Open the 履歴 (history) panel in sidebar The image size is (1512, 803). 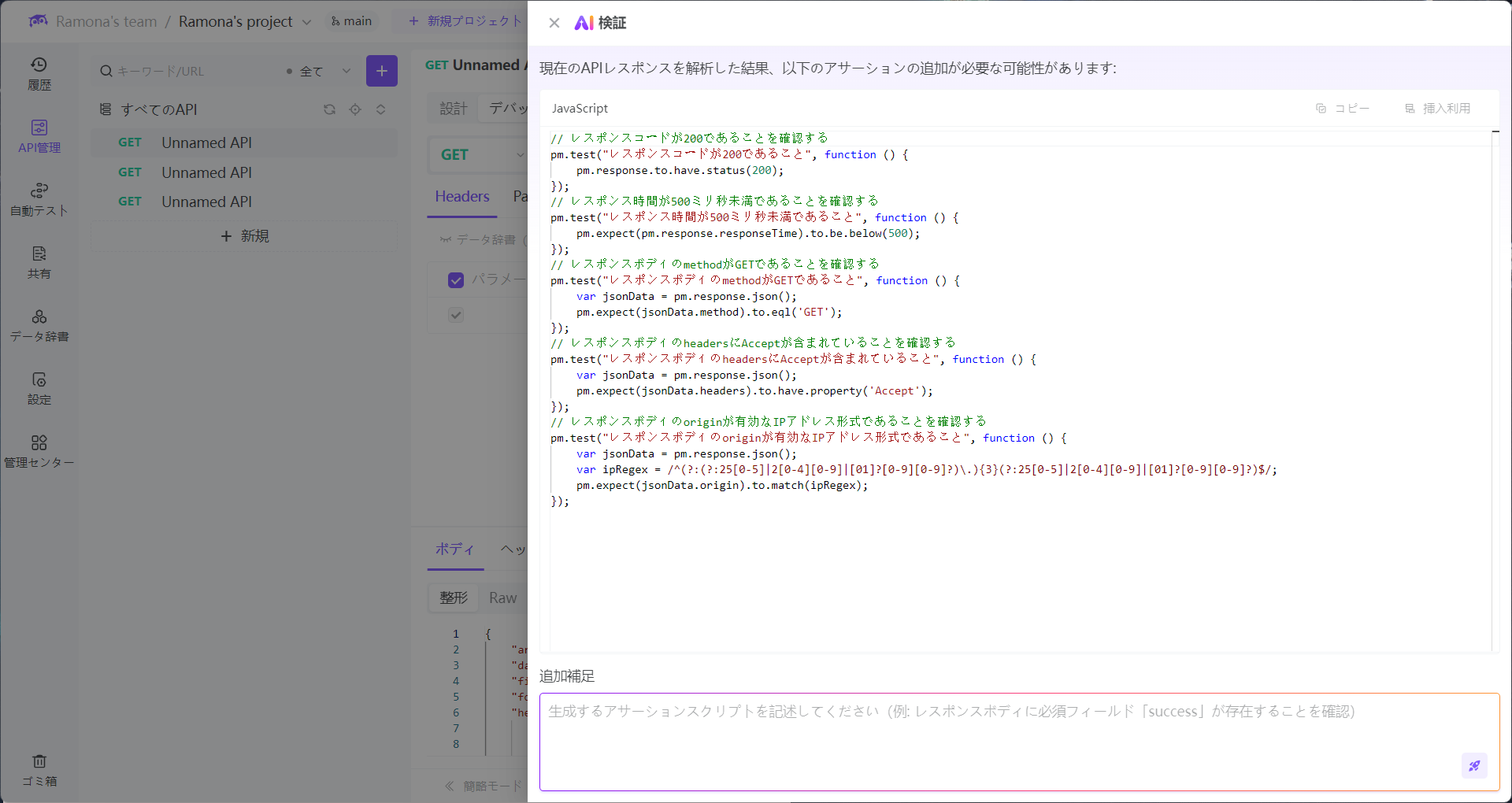[39, 72]
